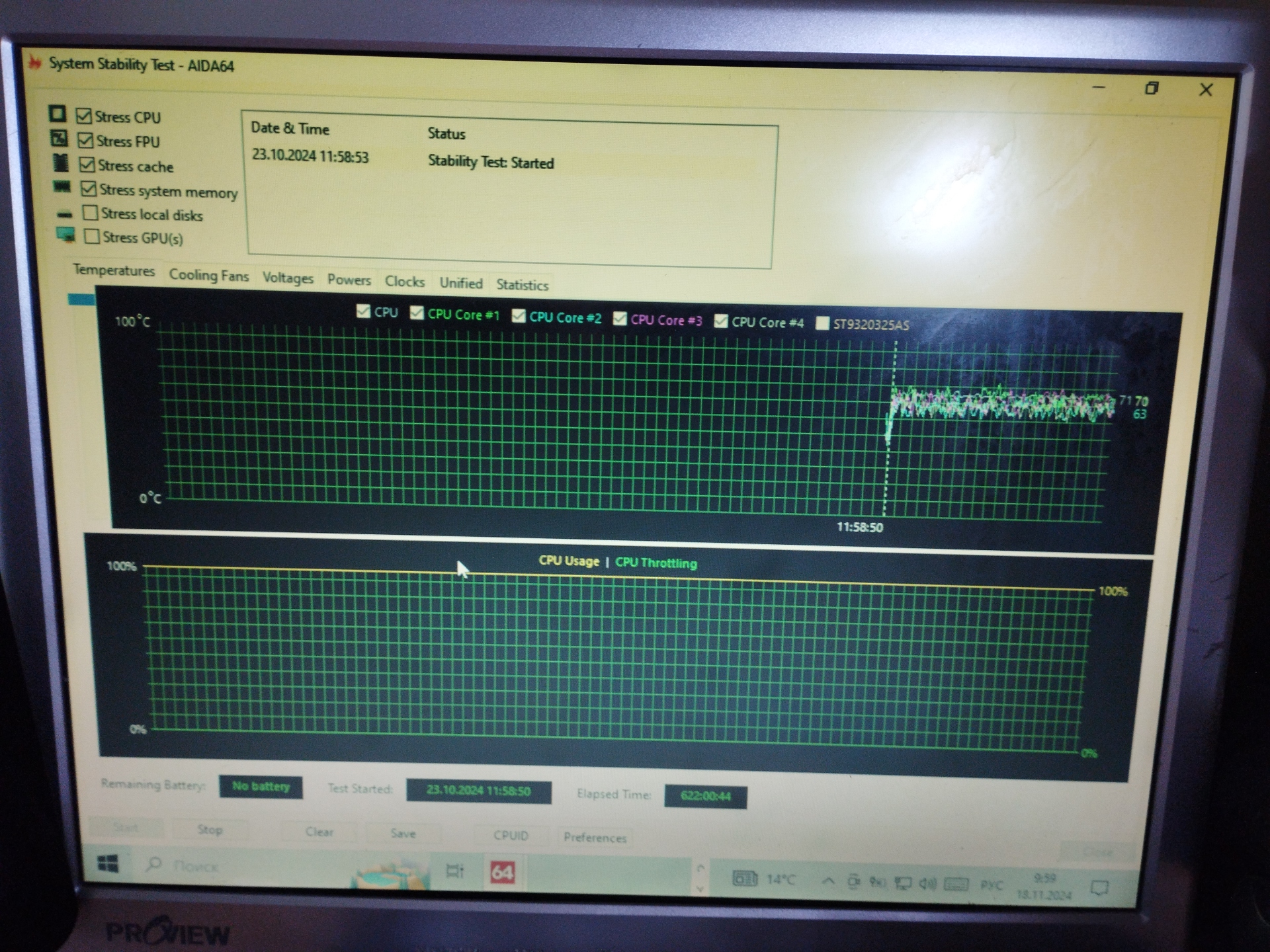The width and height of the screenshot is (1270, 952).
Task: Toggle CPU Core #2 graph checkbox
Action: point(519,316)
